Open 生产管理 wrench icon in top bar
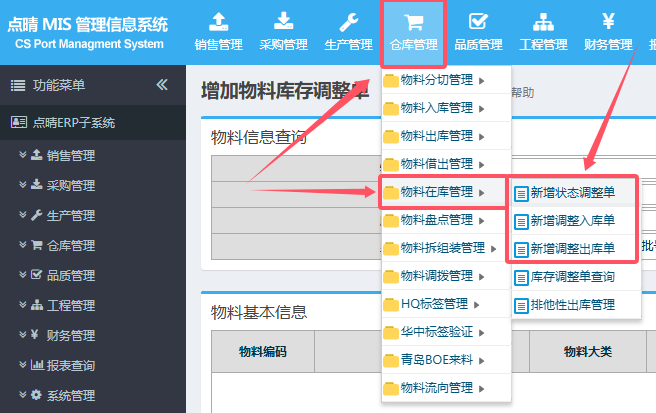Viewport: 656px width, 413px height. 348,22
